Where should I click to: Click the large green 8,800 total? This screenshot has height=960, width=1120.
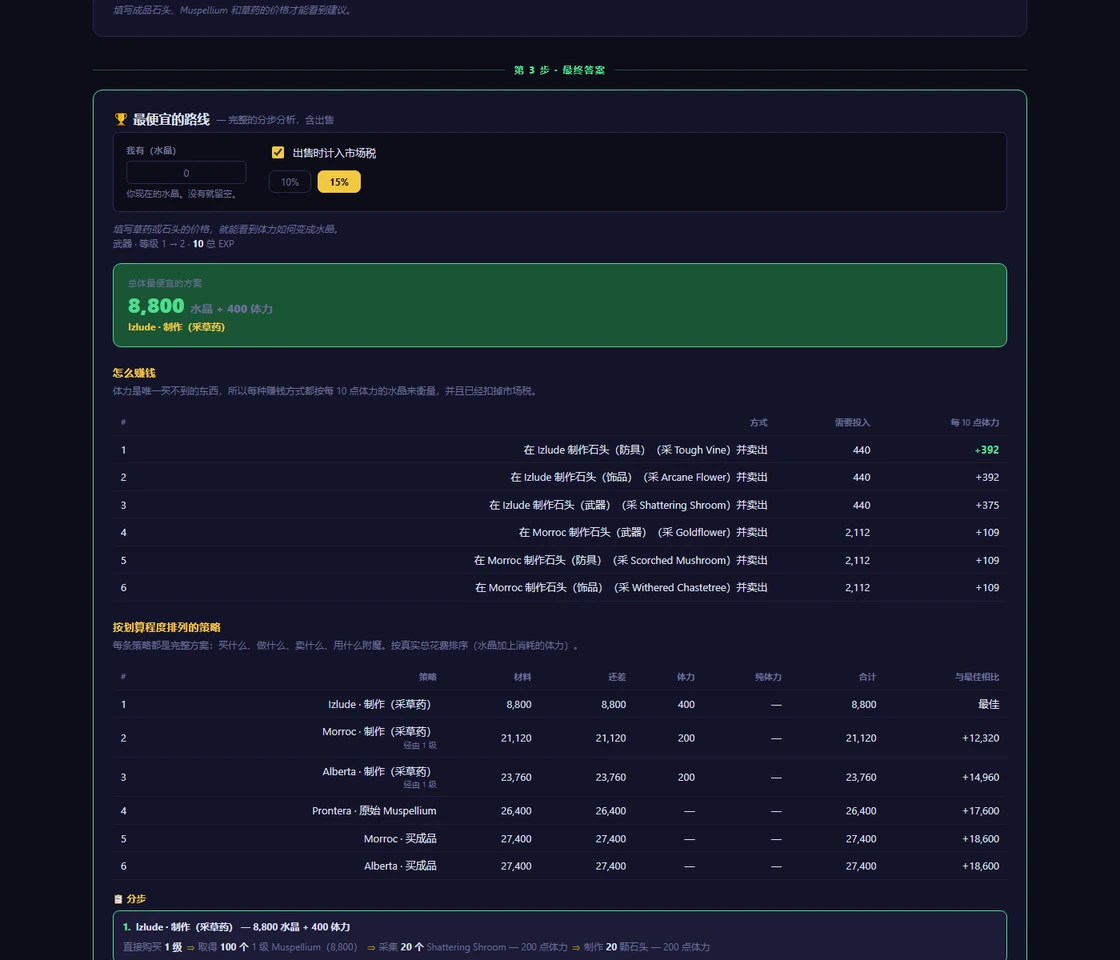[156, 306]
